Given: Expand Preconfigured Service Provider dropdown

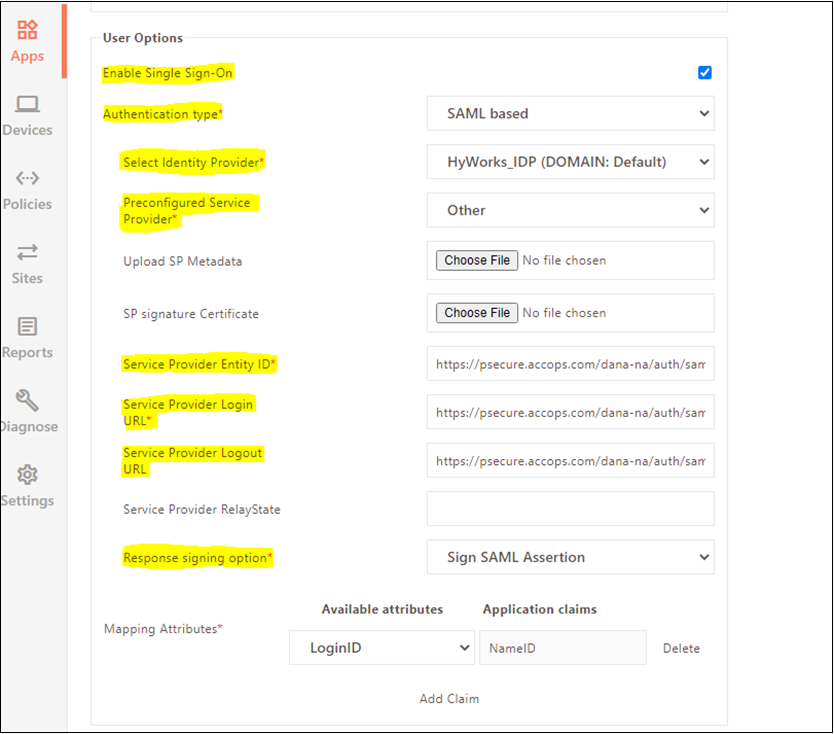Looking at the screenshot, I should pyautogui.click(x=570, y=211).
